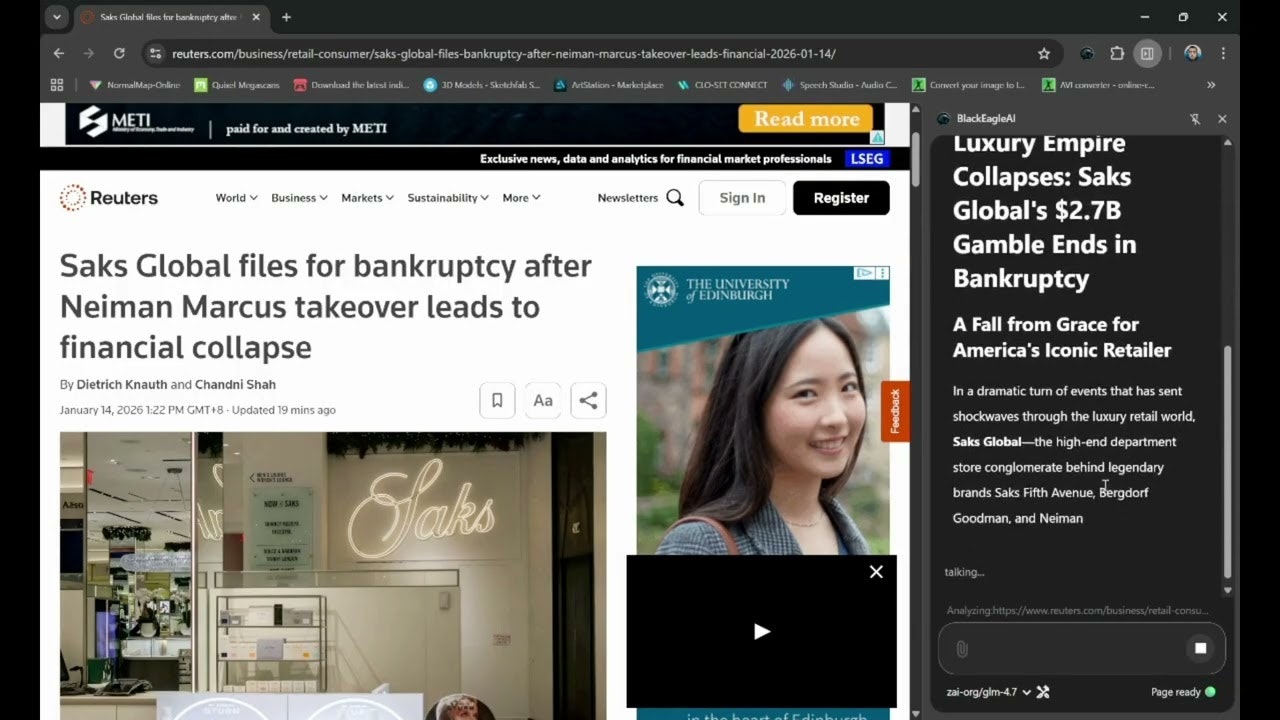Click the orange Feedback tab
Viewport: 1280px width, 720px height.
895,411
